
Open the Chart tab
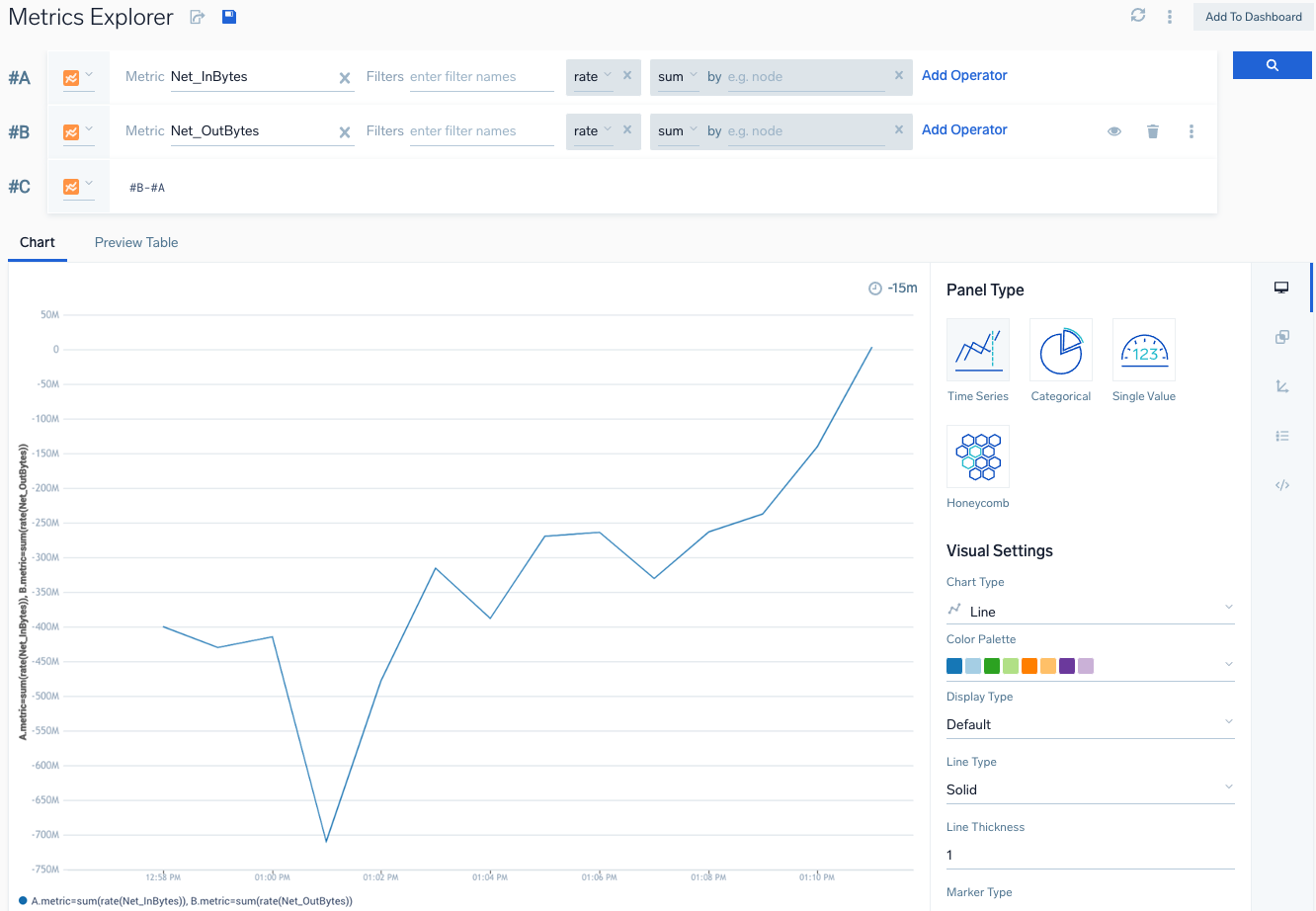point(38,243)
